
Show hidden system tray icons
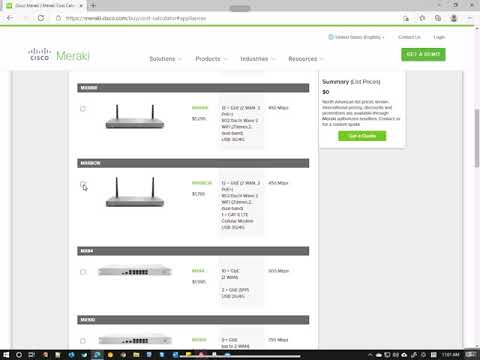coord(370,355)
